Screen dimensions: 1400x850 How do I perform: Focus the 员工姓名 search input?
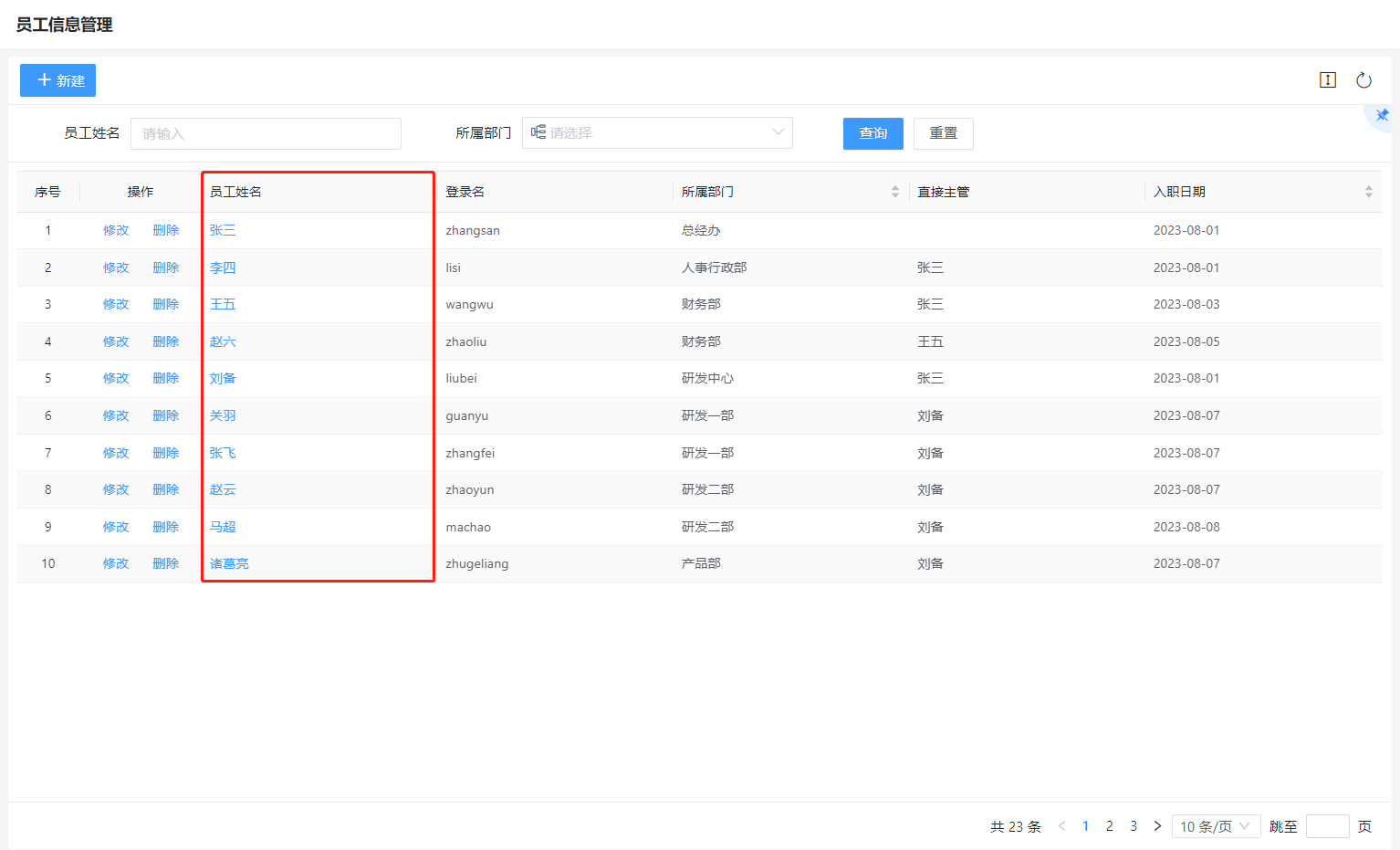tap(266, 134)
